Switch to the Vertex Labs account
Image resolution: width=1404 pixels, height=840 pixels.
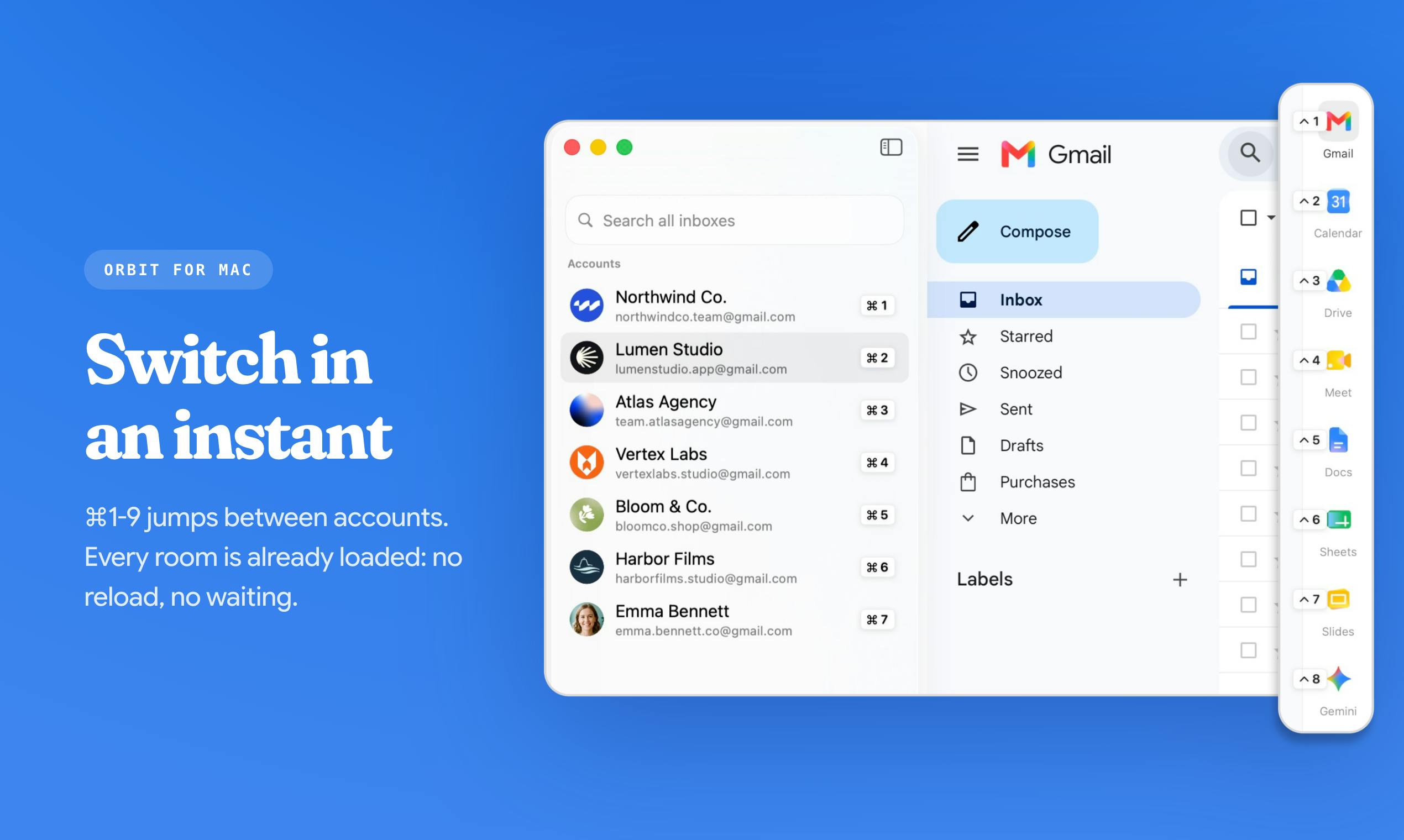click(734, 463)
